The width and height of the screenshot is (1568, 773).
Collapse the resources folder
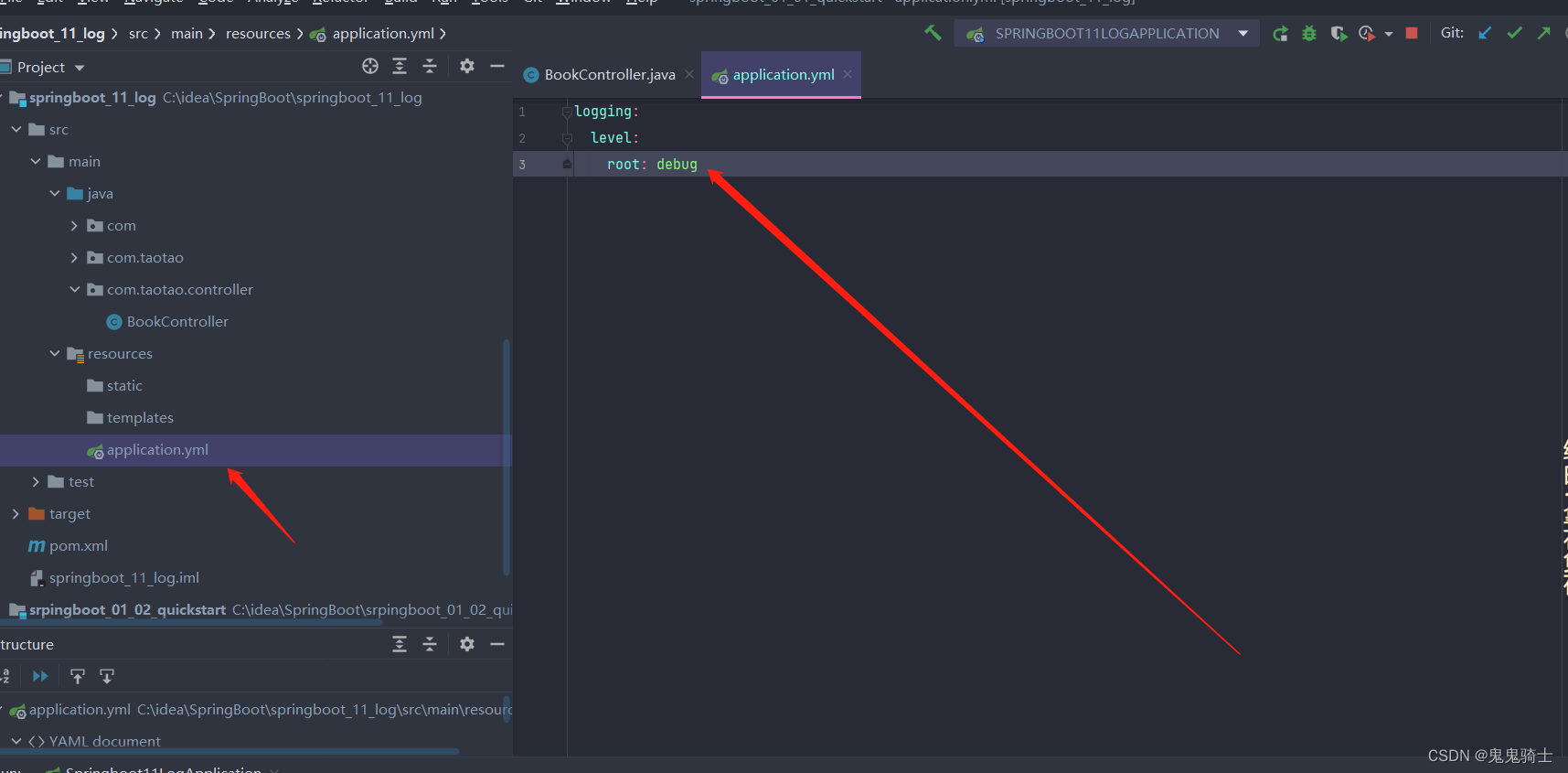[x=55, y=354]
